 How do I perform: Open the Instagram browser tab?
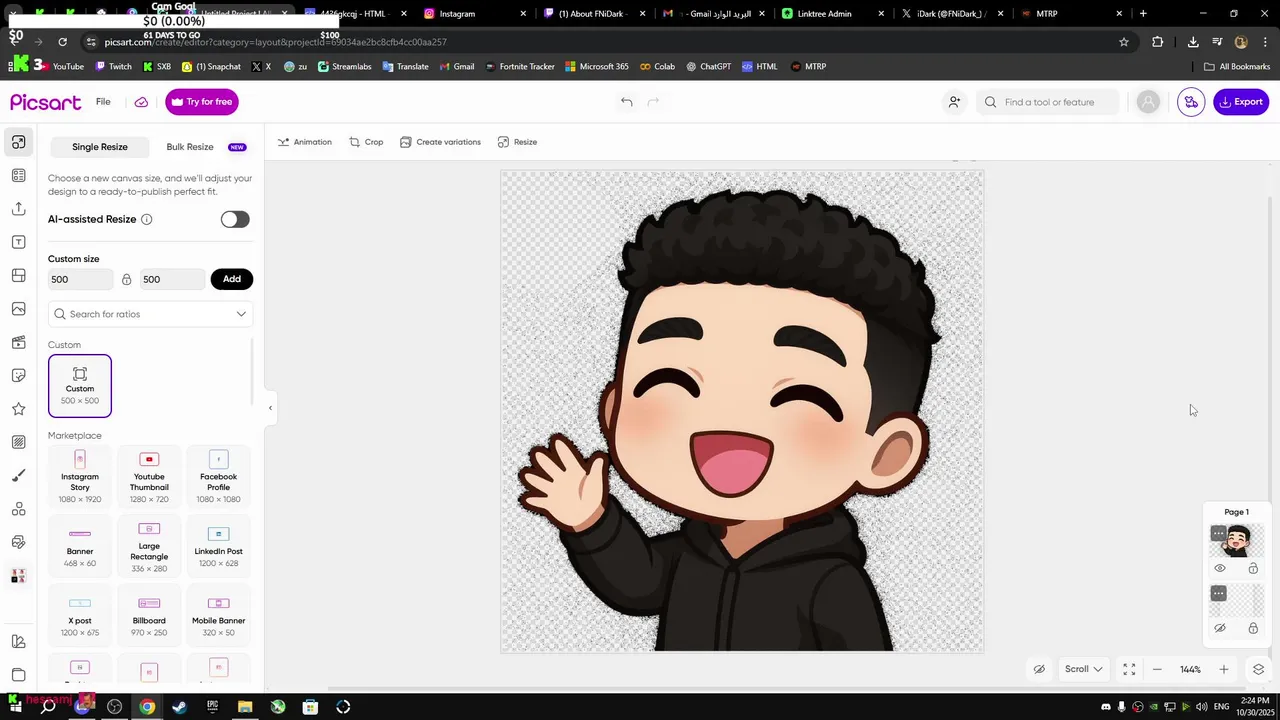click(457, 14)
